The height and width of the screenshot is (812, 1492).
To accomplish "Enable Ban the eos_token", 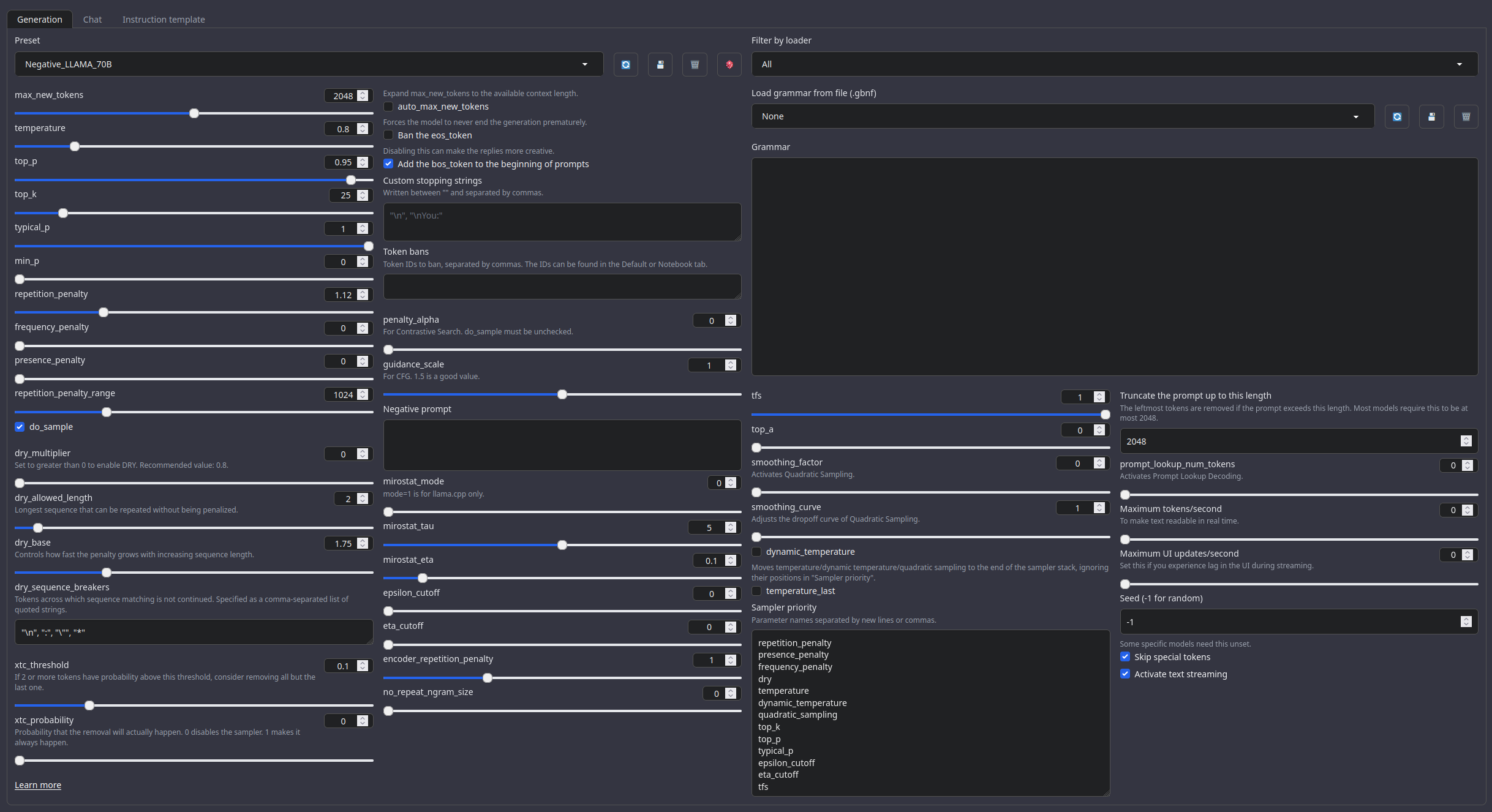I will tap(388, 135).
